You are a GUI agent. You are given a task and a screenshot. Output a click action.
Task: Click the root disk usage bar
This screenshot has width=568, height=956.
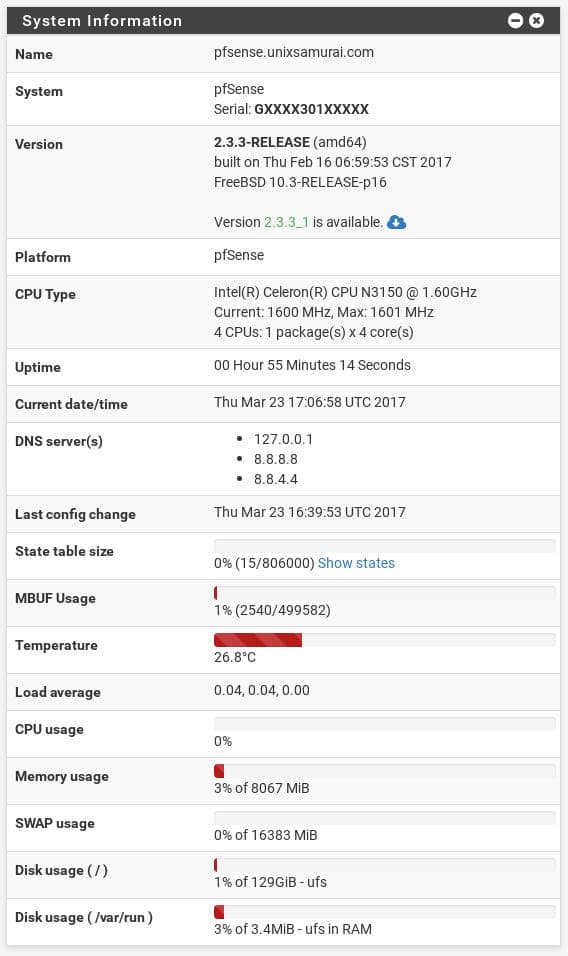[x=385, y=865]
